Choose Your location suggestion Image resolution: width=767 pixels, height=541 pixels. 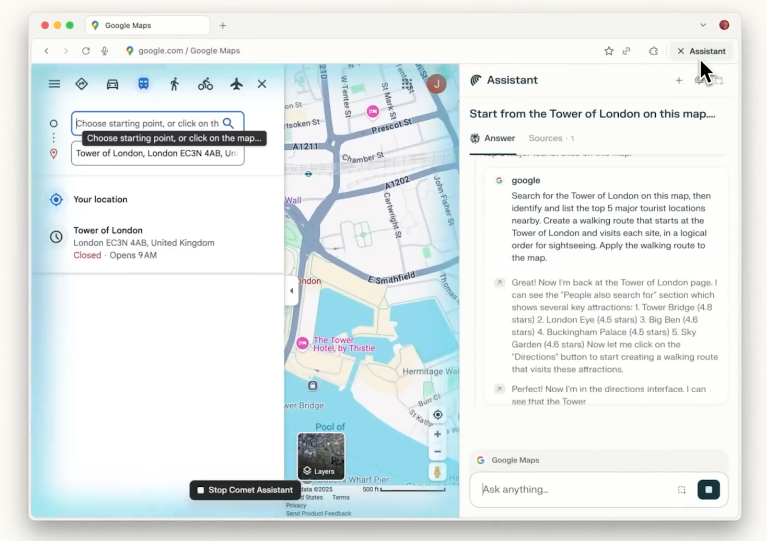click(x=158, y=199)
